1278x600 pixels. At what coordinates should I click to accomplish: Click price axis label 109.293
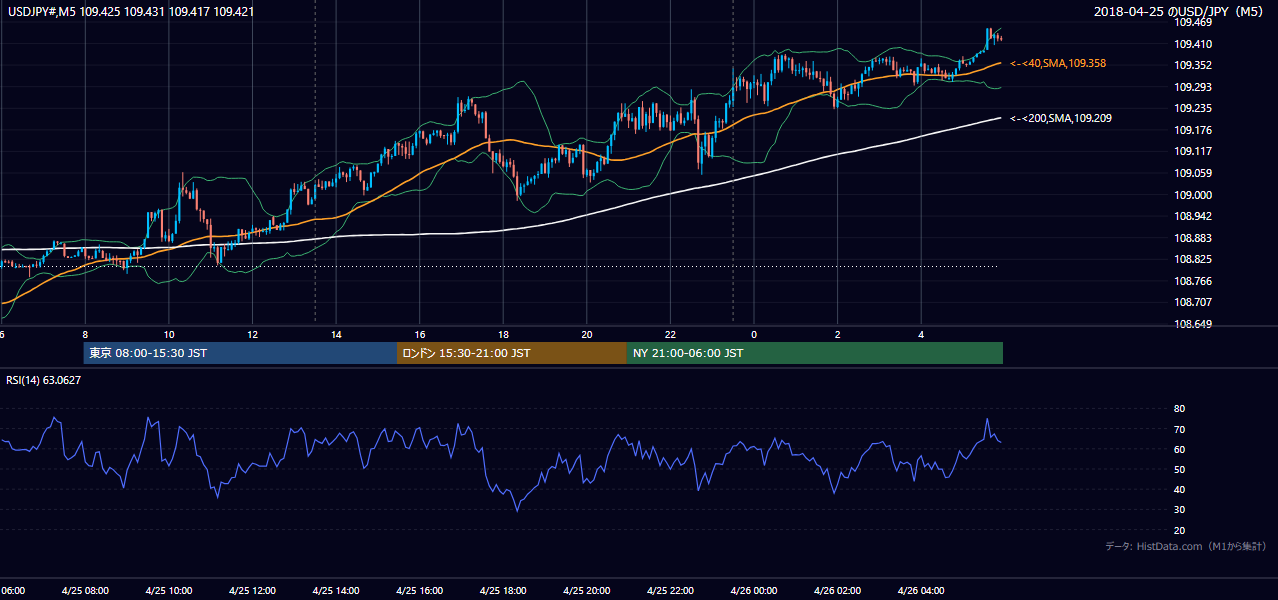click(1193, 87)
